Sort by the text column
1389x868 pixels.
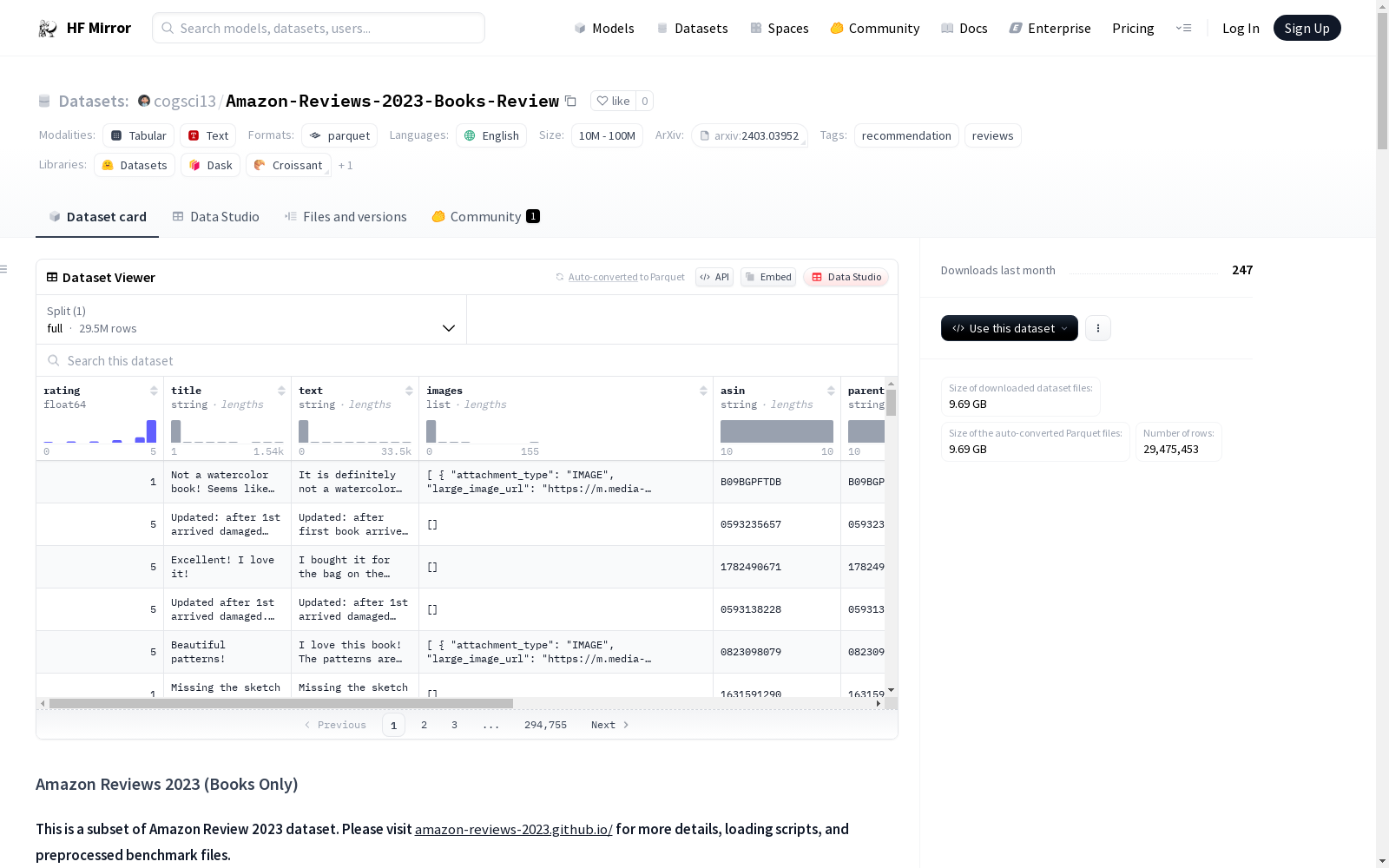pos(409,391)
